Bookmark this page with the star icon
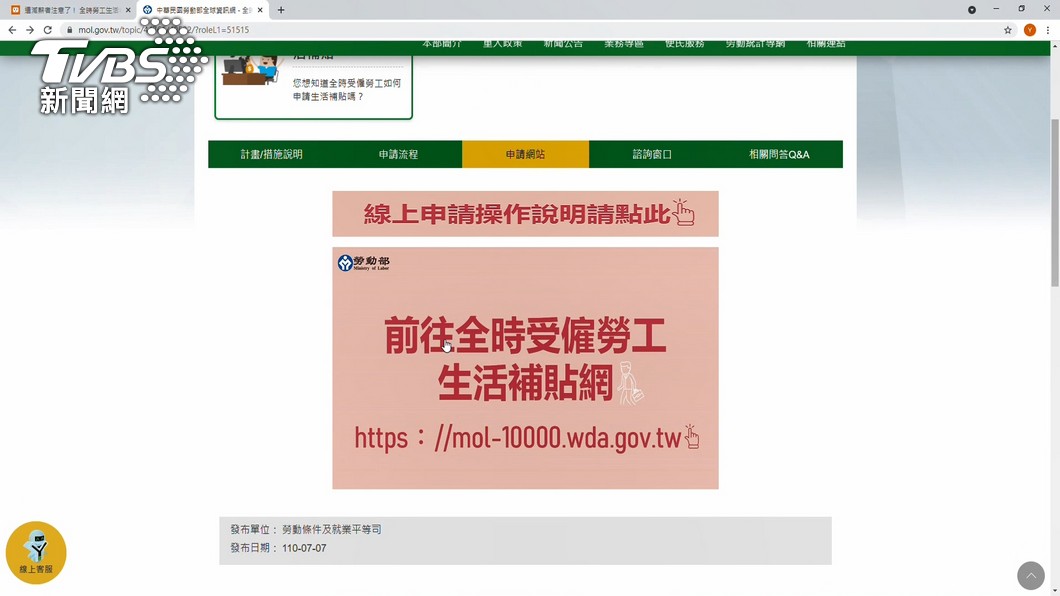 [1007, 30]
